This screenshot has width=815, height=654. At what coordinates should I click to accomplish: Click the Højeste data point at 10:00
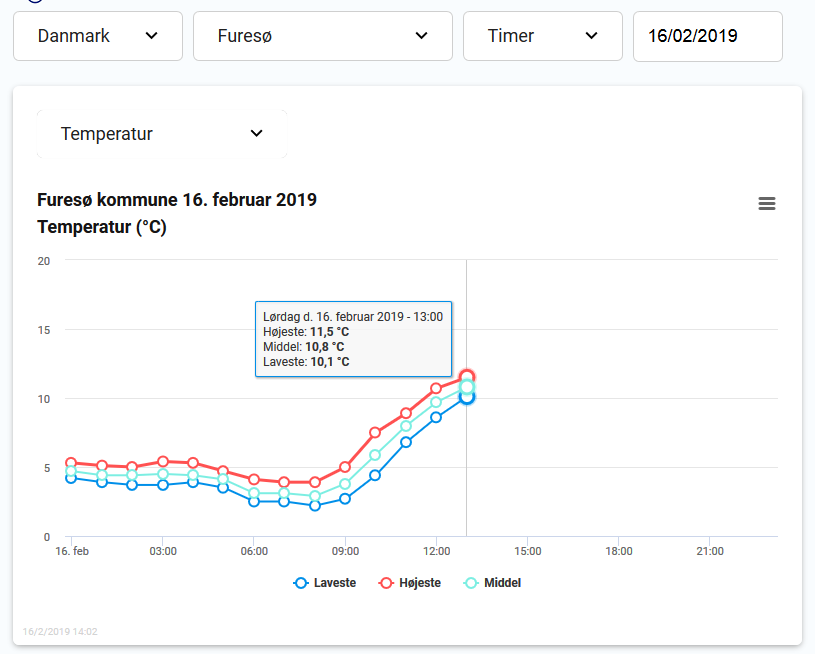point(375,433)
